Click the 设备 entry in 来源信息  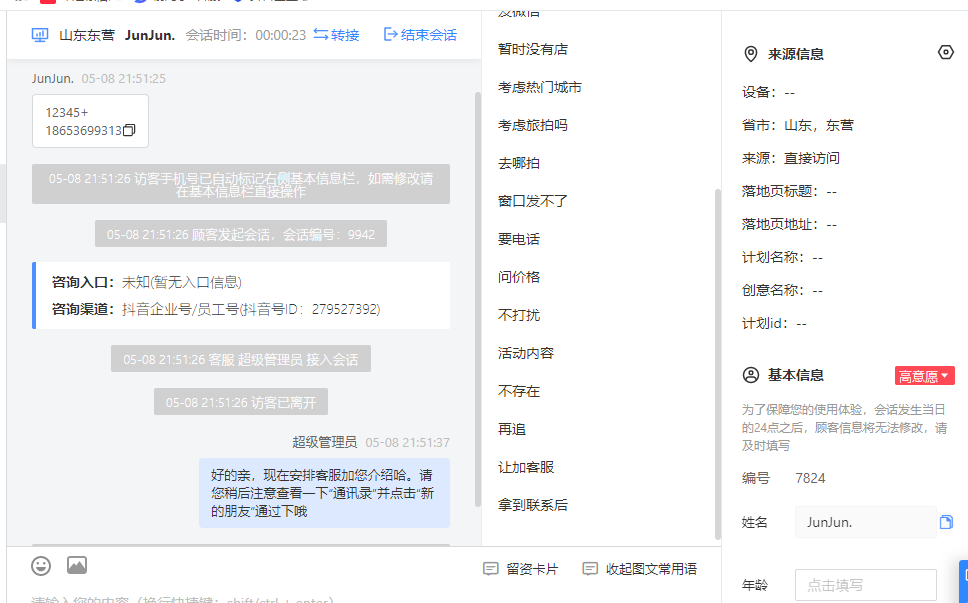point(769,93)
